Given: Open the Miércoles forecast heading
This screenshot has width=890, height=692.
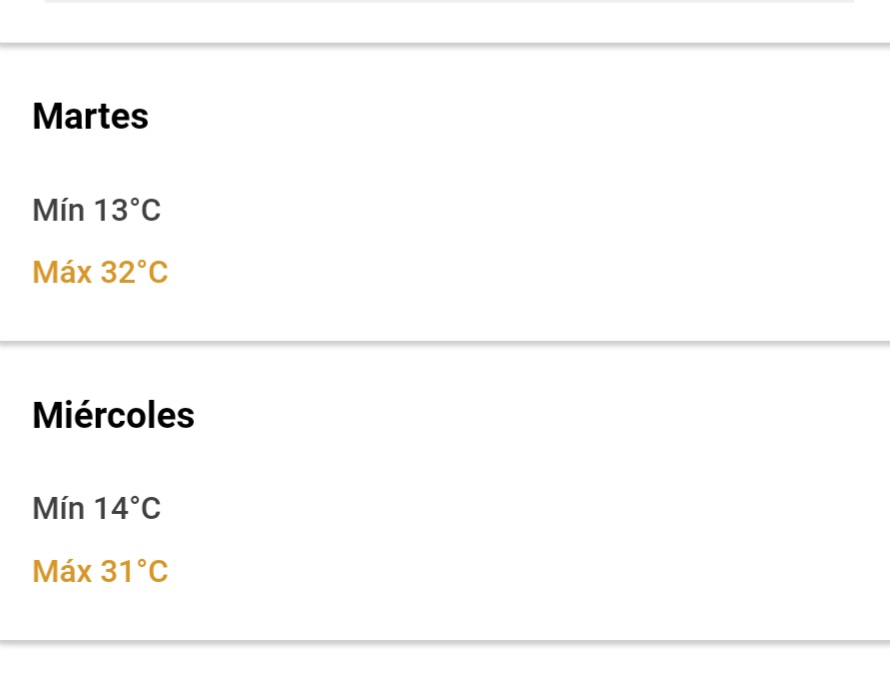Looking at the screenshot, I should point(114,414).
